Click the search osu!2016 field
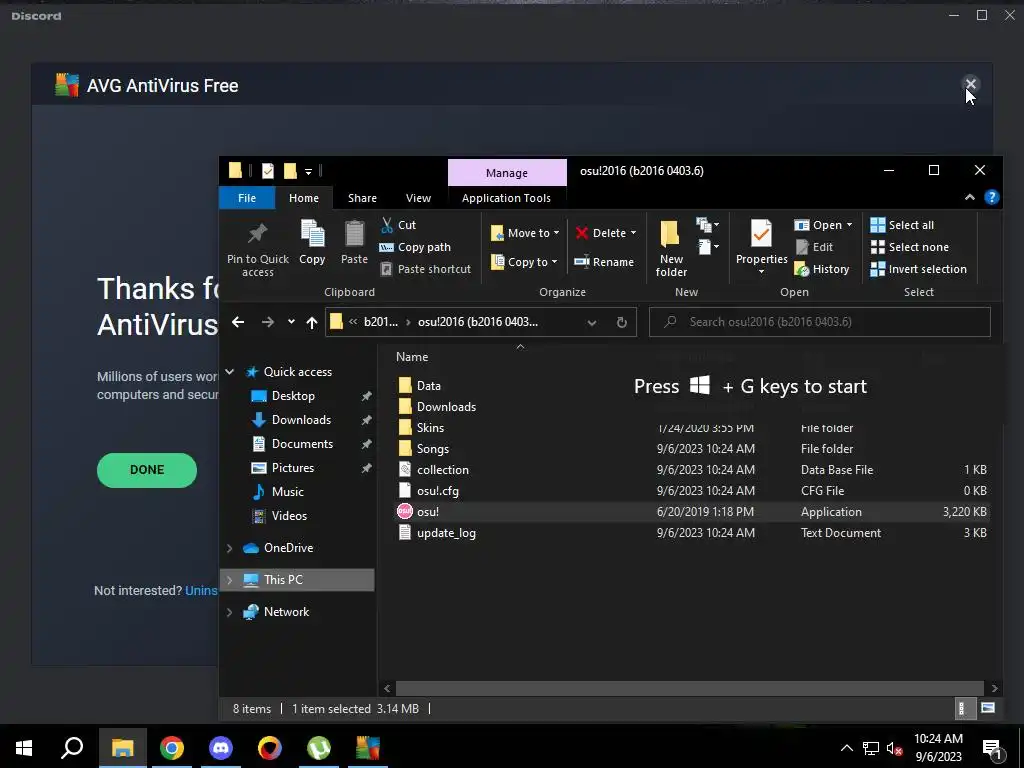This screenshot has height=768, width=1024. [820, 322]
